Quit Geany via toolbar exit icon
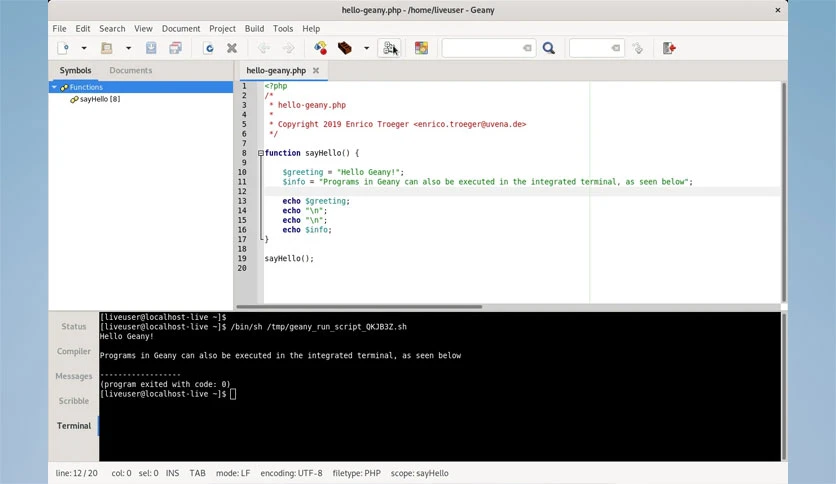This screenshot has width=836, height=484. point(669,49)
